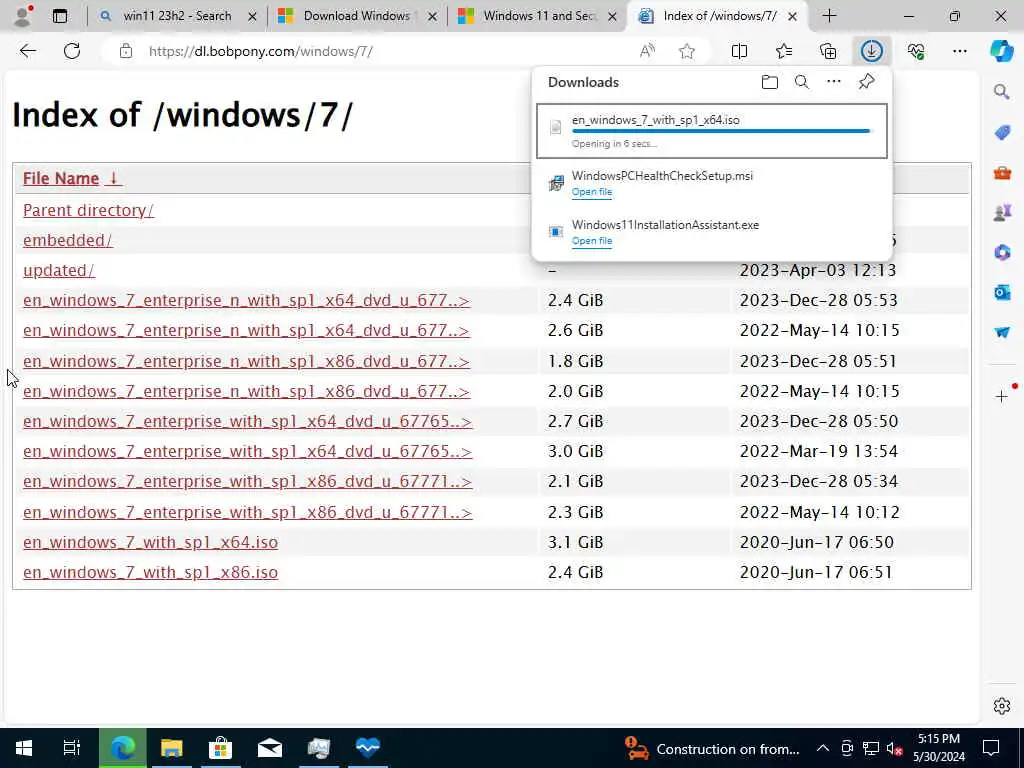
Task: Search downloads with magnifier icon
Action: 801,82
